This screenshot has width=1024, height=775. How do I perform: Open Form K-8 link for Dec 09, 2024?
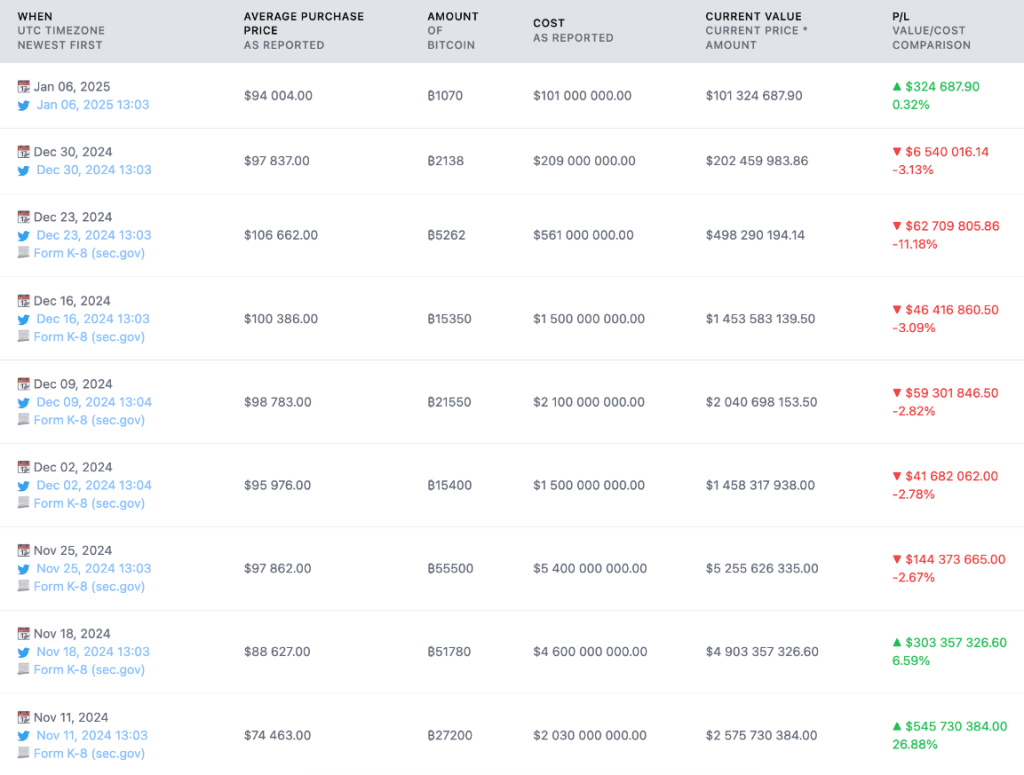(89, 420)
